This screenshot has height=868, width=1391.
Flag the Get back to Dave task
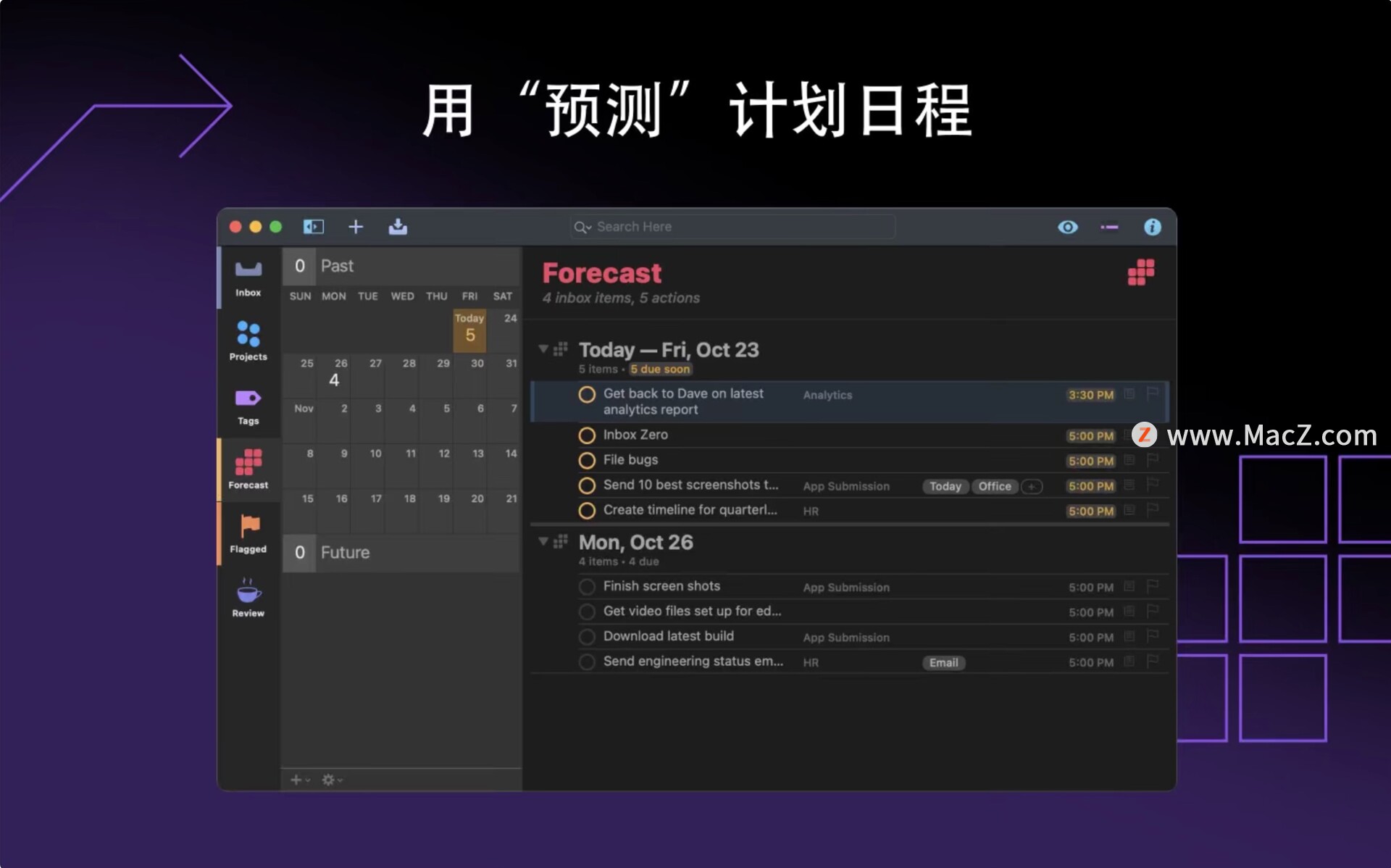[1153, 393]
